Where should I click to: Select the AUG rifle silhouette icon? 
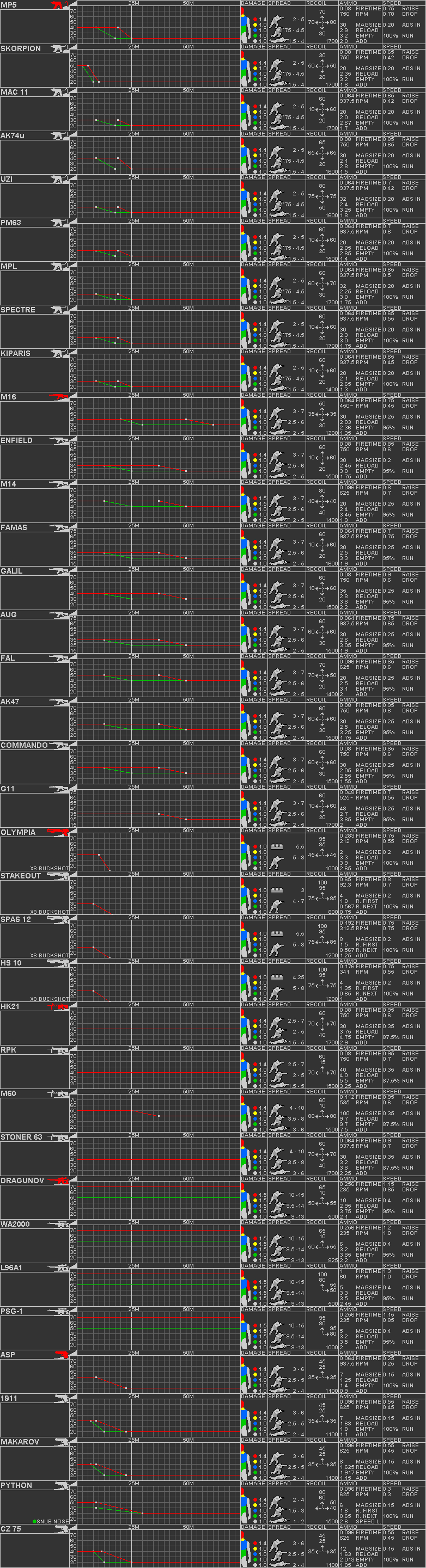tap(59, 614)
